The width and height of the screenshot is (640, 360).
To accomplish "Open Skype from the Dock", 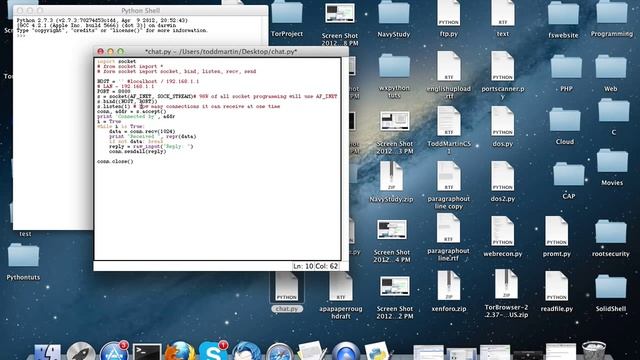I will (x=213, y=351).
